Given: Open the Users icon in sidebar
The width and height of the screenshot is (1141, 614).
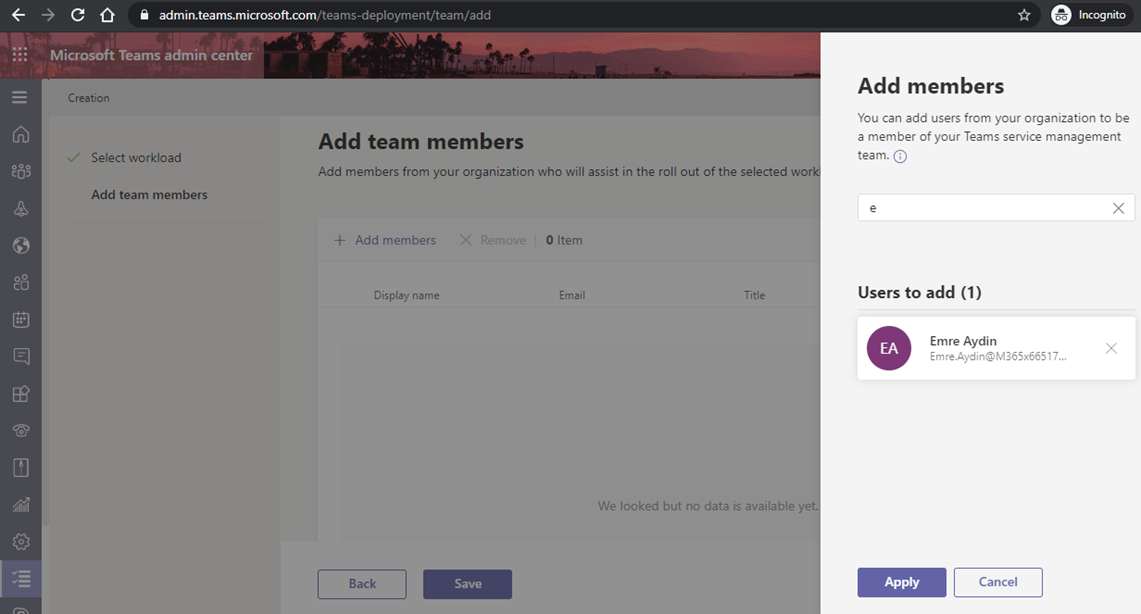Looking at the screenshot, I should click(21, 282).
